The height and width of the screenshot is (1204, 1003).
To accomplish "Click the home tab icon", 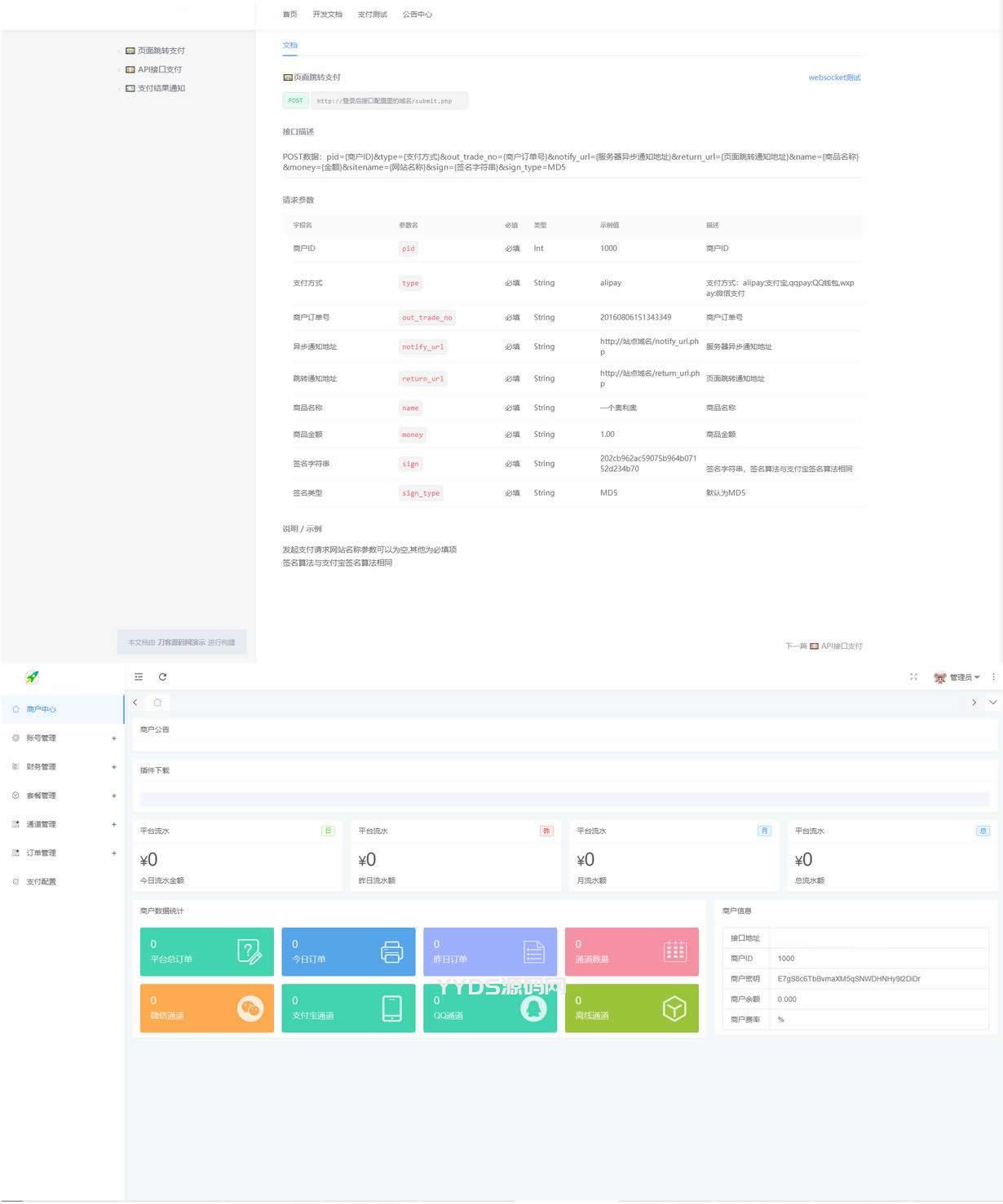I will coord(157,703).
